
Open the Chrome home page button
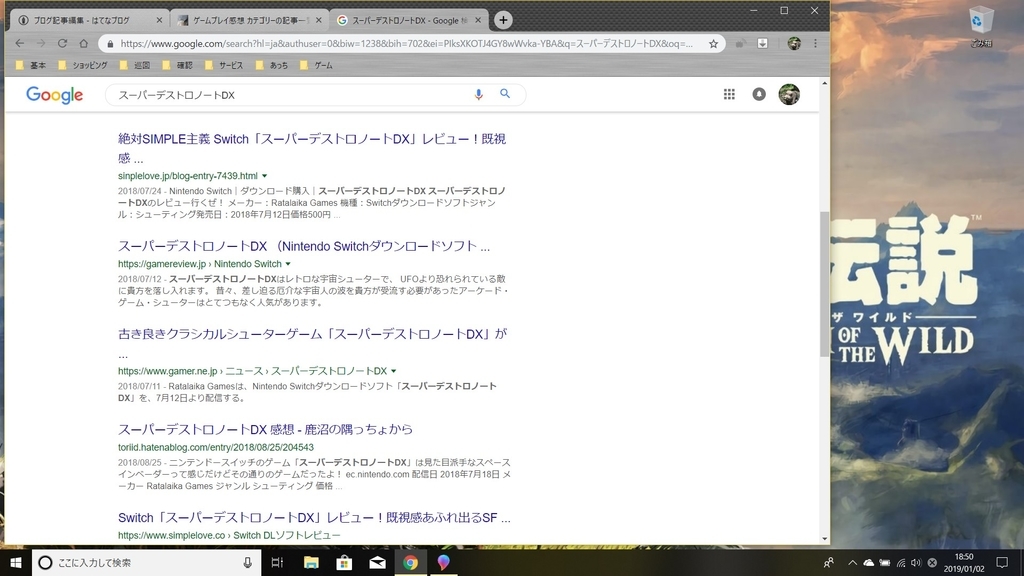point(84,43)
